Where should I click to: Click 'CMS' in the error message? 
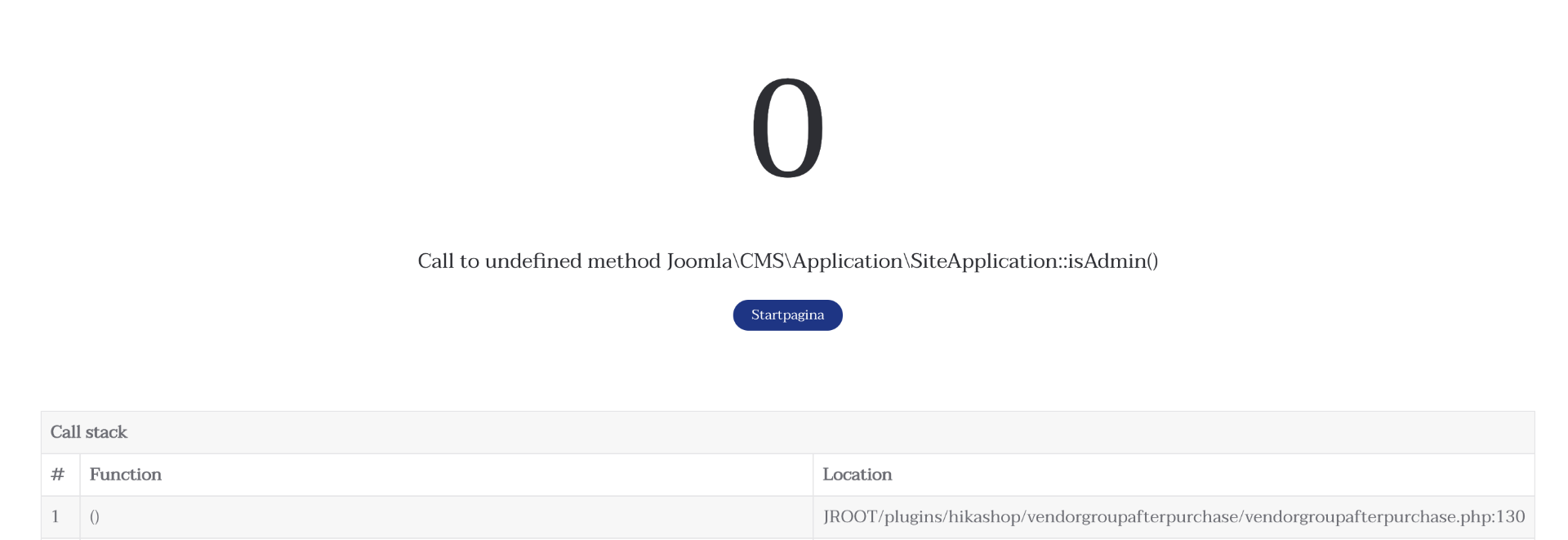click(762, 261)
